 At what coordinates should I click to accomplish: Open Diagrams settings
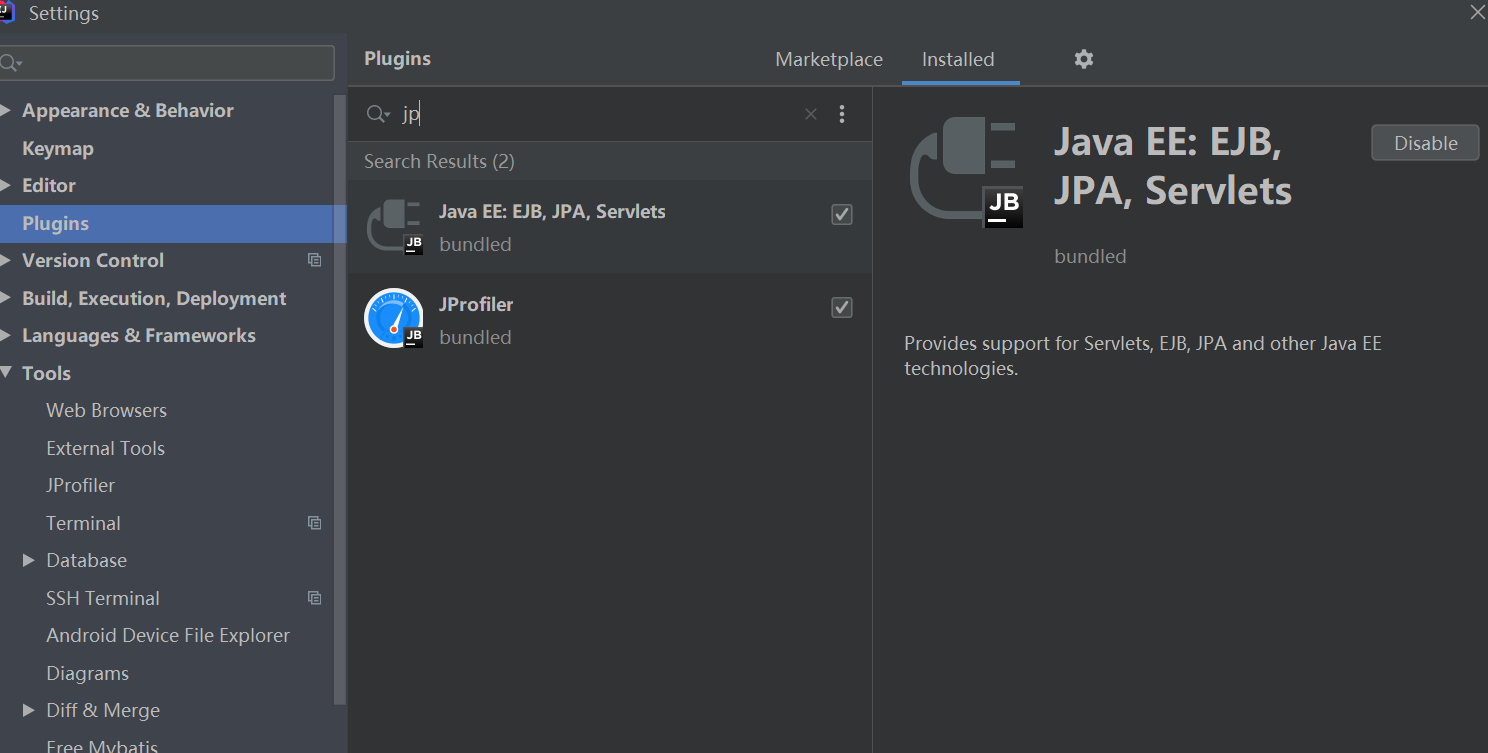point(87,673)
